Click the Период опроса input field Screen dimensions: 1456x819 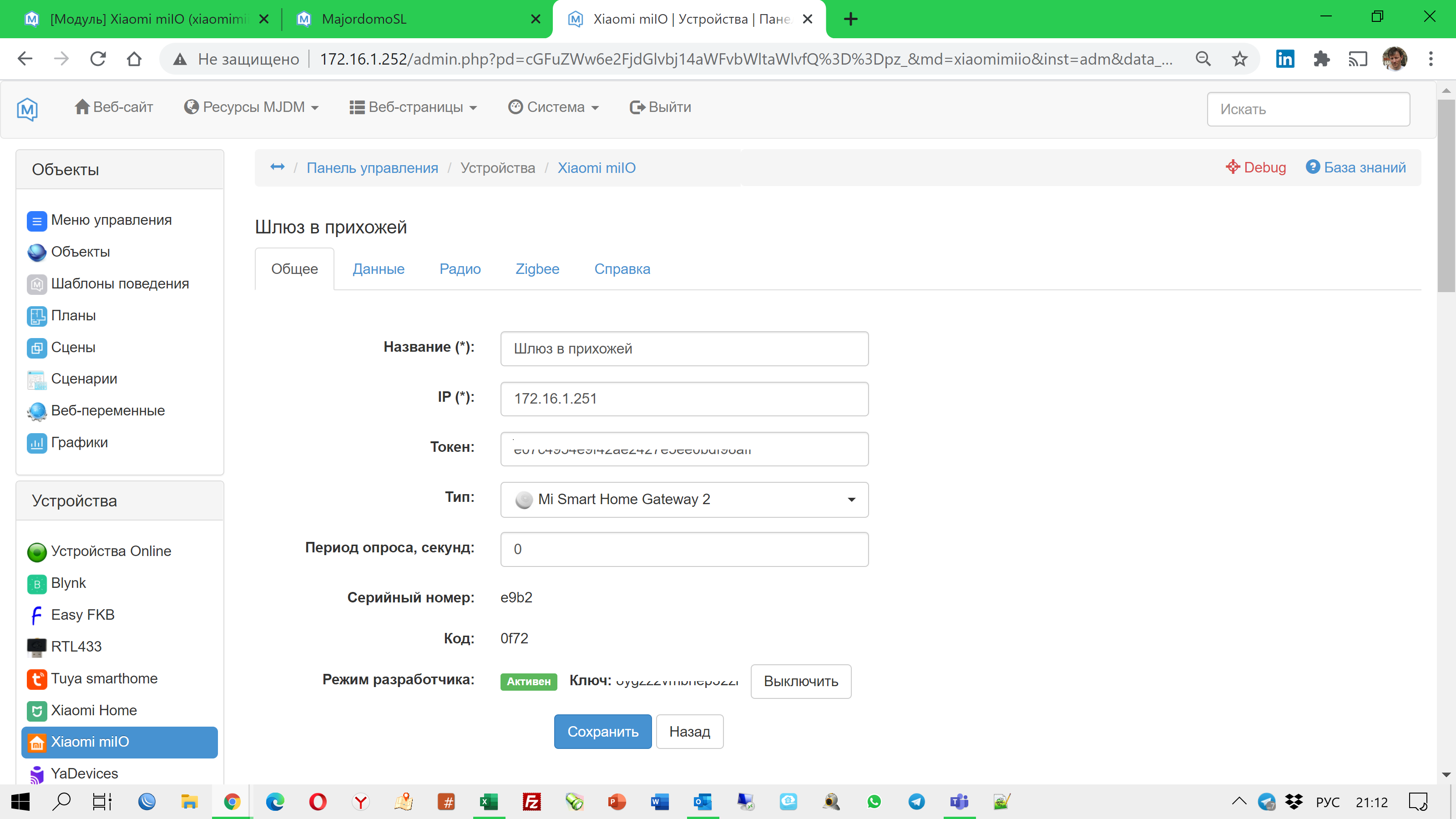point(684,549)
